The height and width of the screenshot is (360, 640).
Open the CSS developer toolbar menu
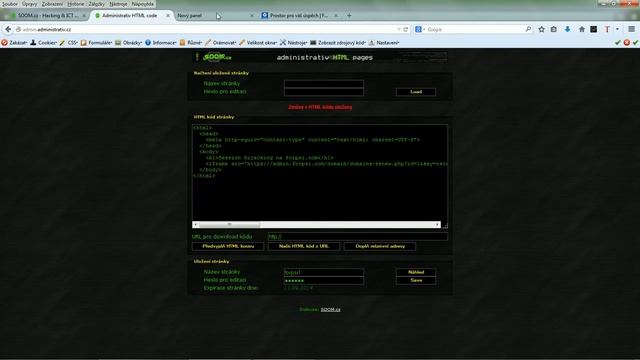(x=69, y=42)
